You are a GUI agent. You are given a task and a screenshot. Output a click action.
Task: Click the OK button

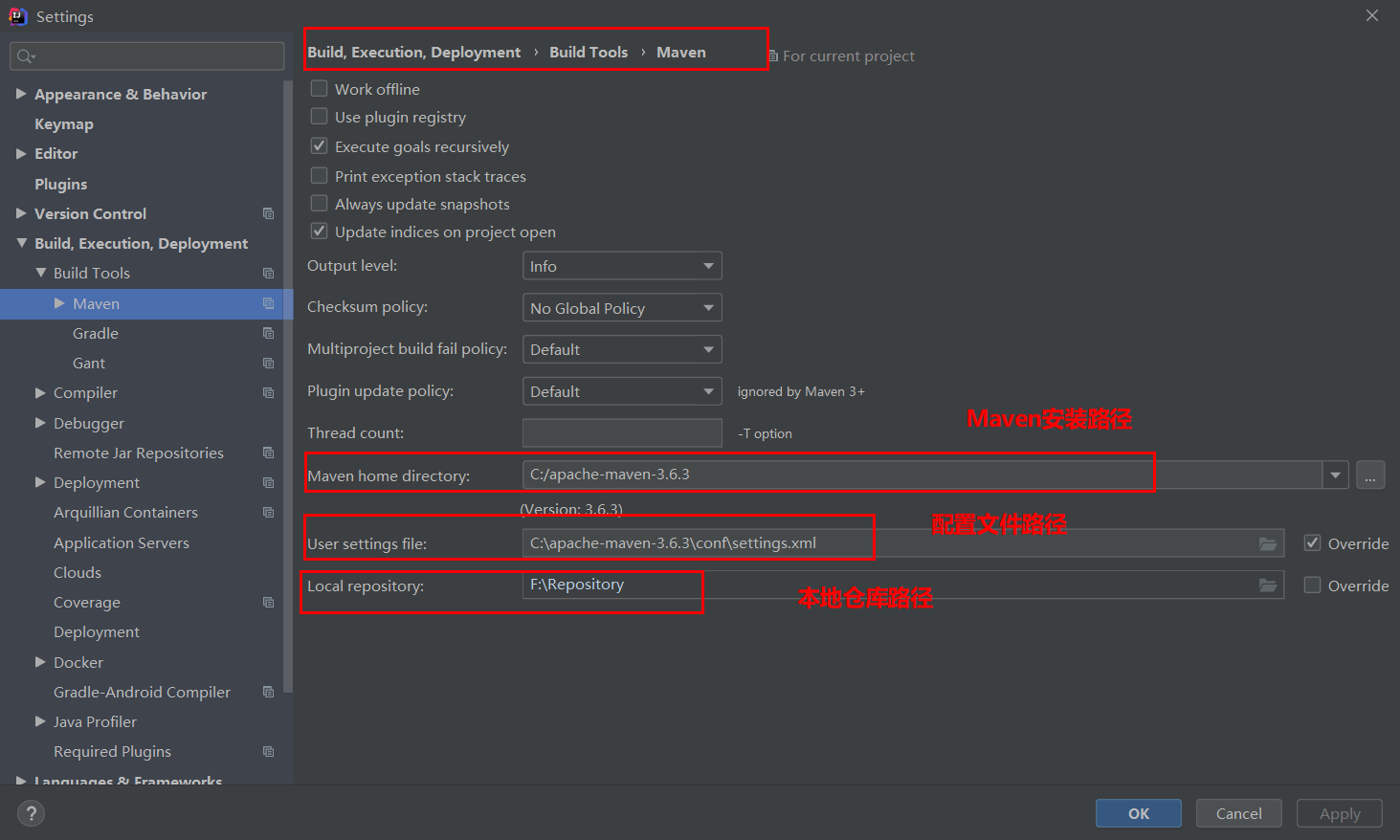pos(1139,813)
